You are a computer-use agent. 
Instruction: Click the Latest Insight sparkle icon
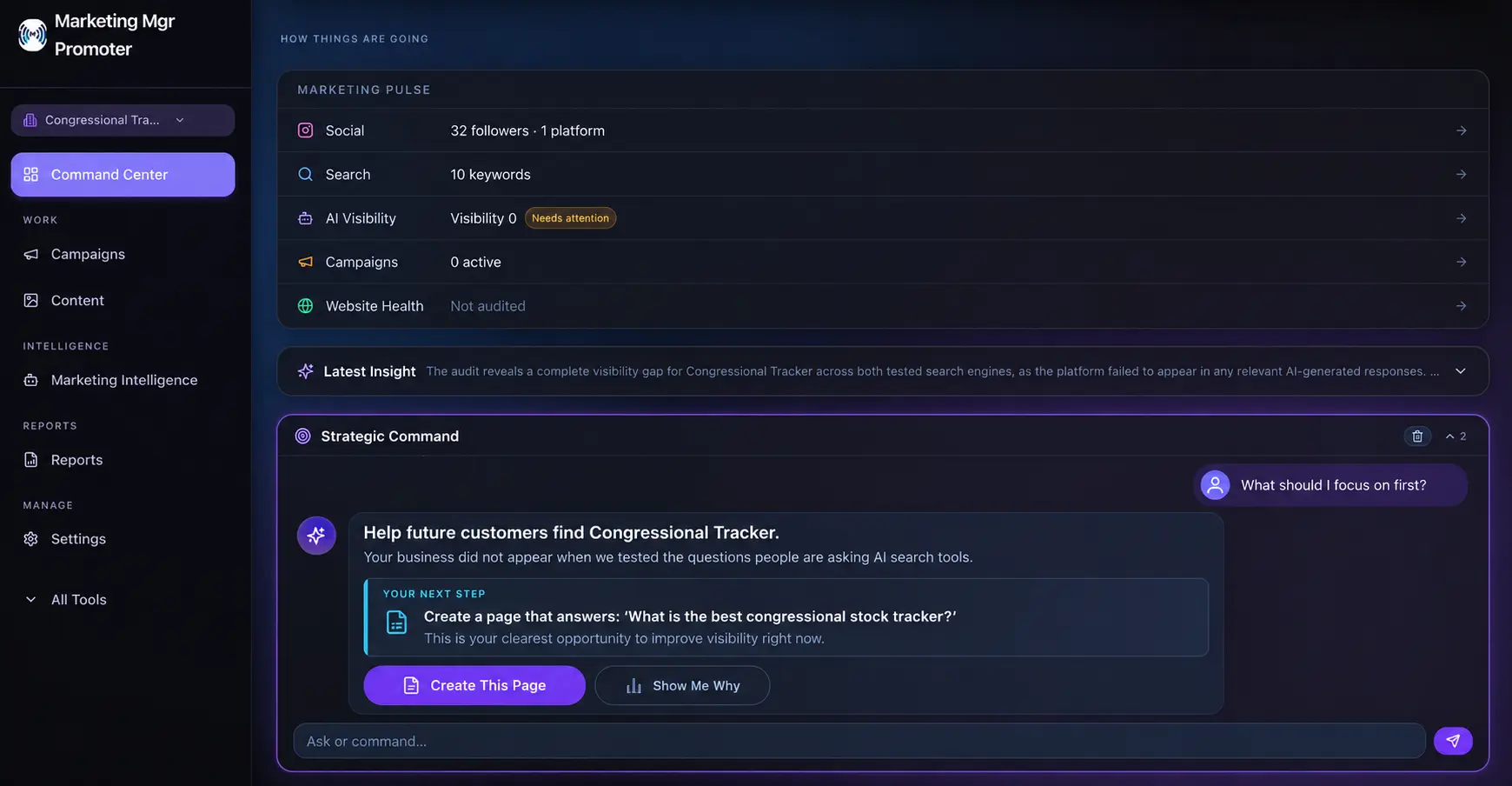click(305, 371)
